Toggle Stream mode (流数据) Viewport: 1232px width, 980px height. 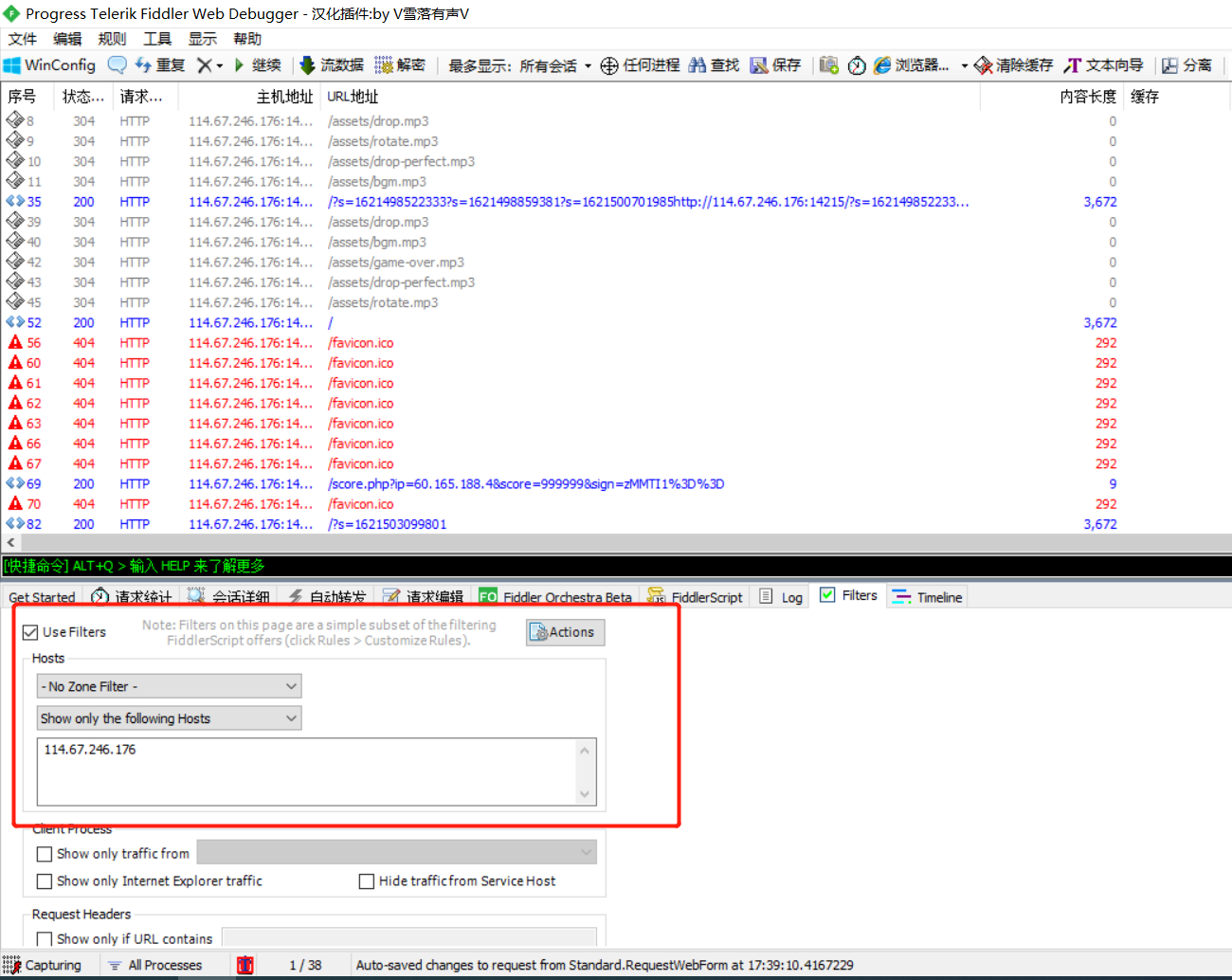pyautogui.click(x=332, y=65)
